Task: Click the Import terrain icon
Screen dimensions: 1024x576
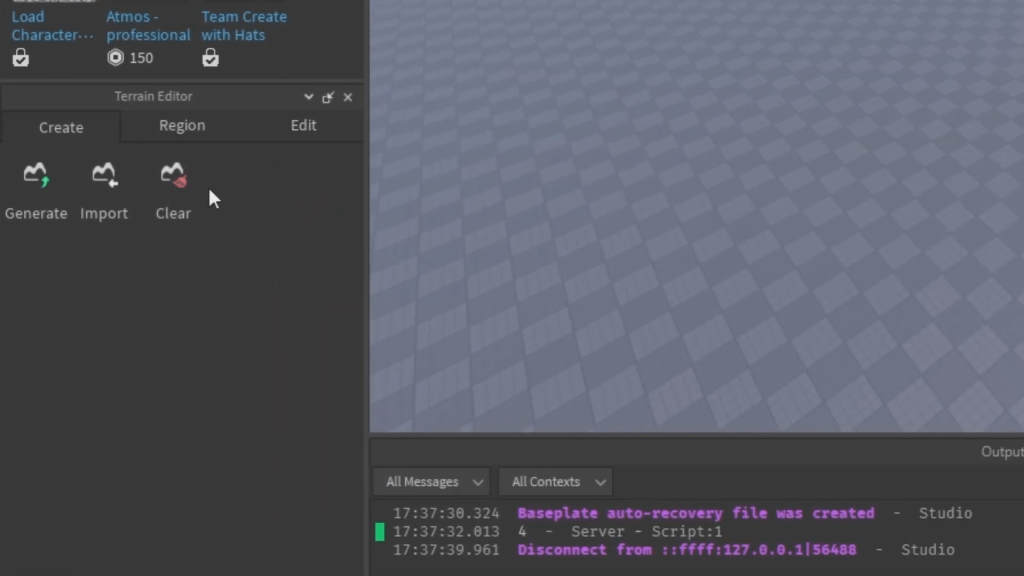Action: (x=104, y=174)
